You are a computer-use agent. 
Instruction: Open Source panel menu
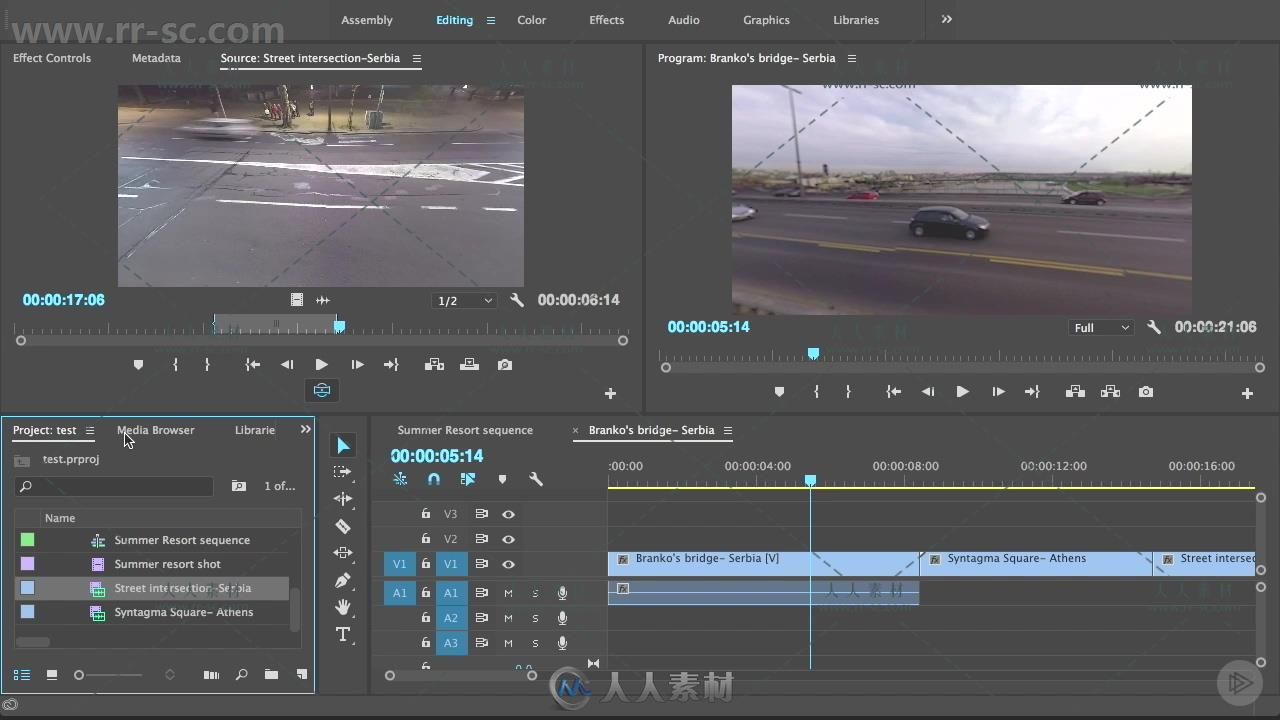pos(417,58)
